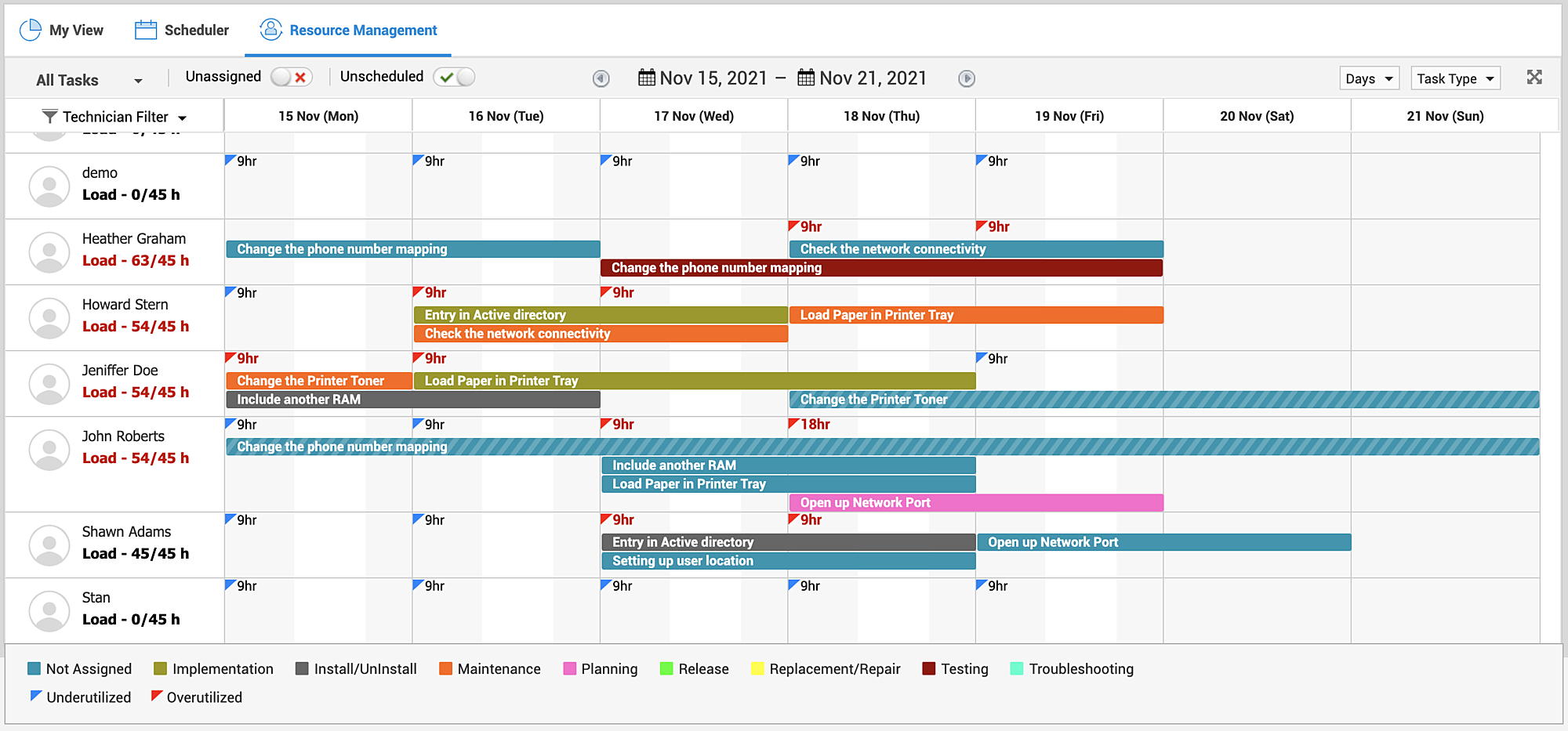Open the calendar icon beside Nov 21, 2021

tap(804, 78)
